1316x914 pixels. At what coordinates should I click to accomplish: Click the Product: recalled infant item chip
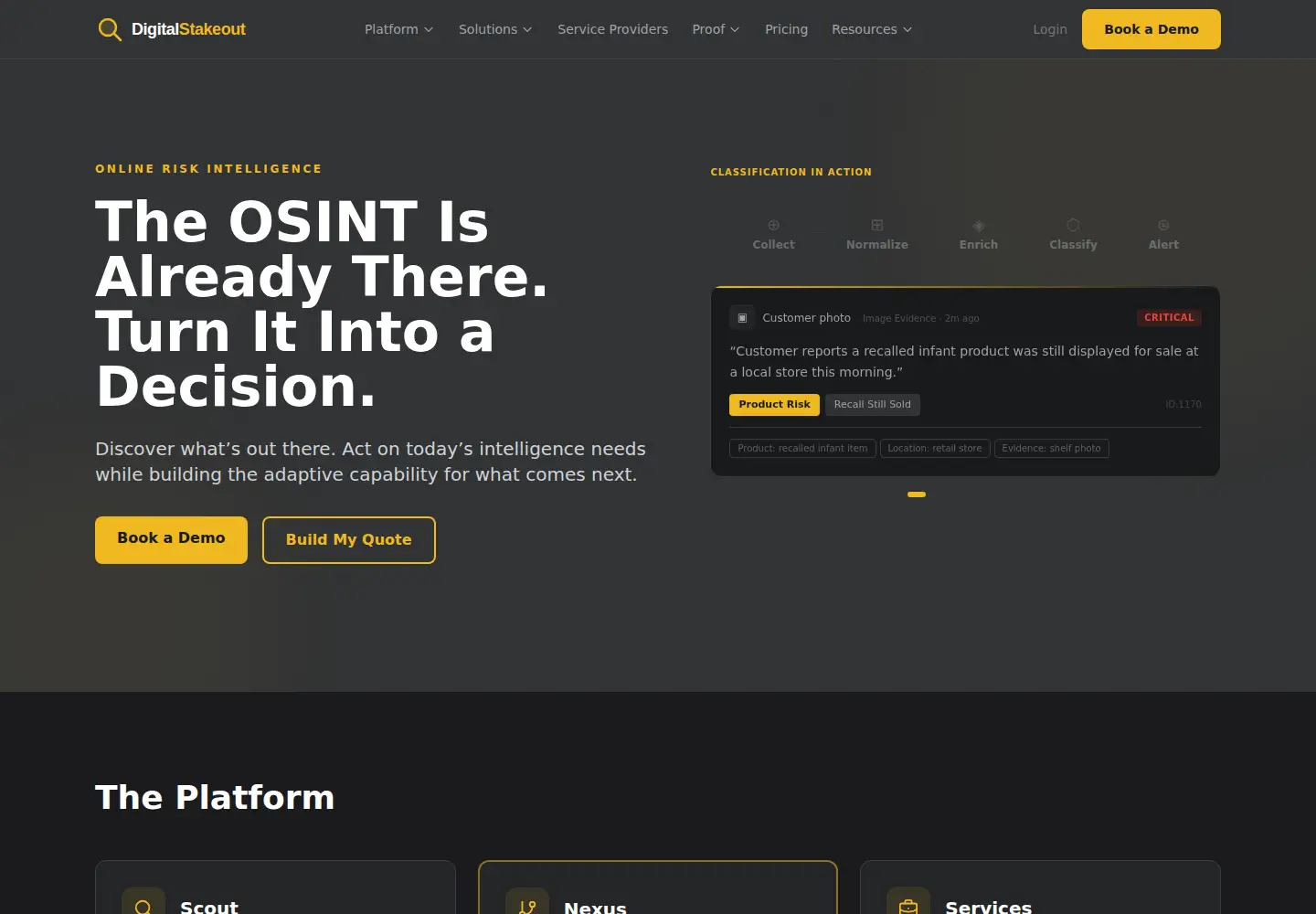click(802, 449)
